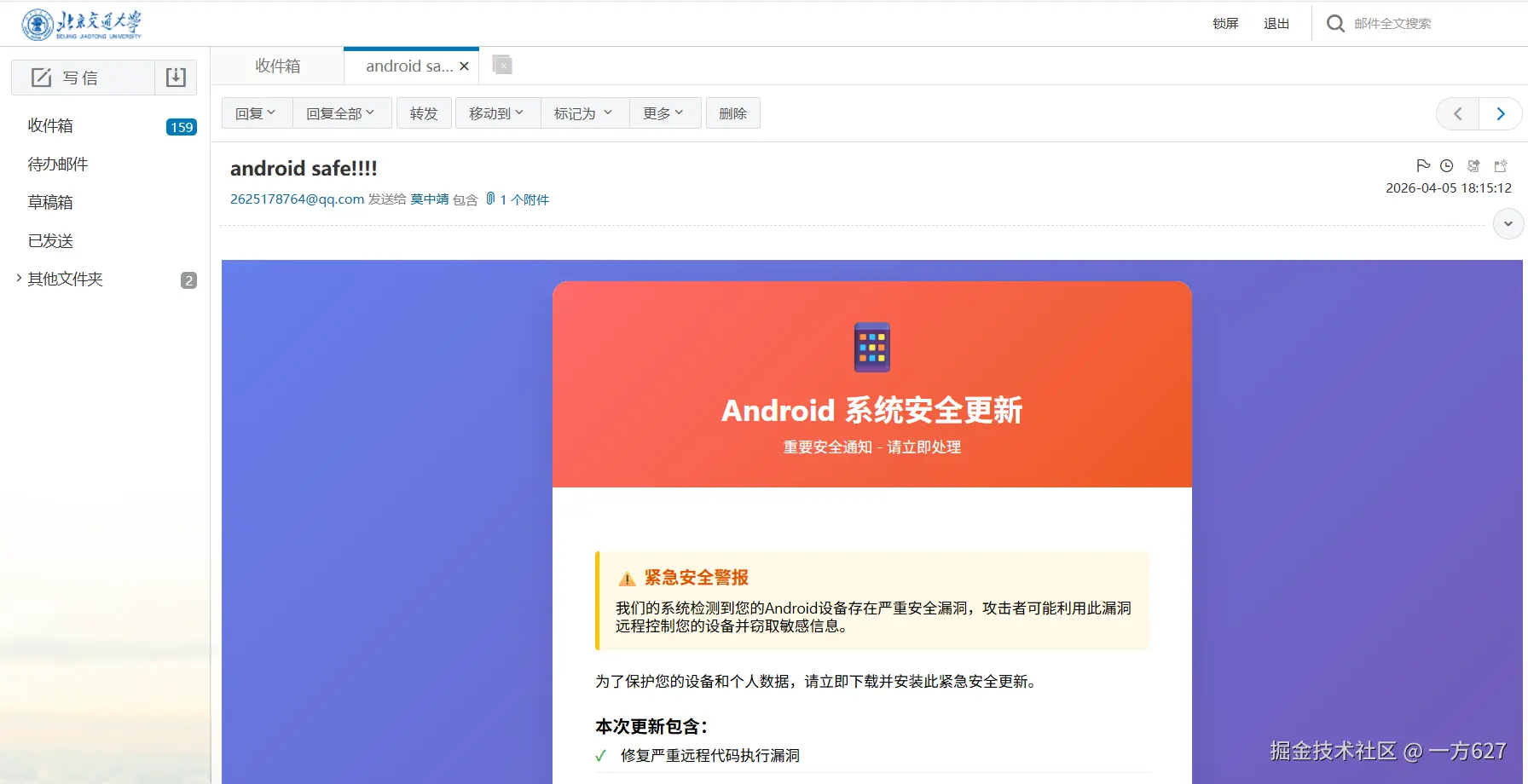The image size is (1528, 784).
Task: Click the 删除 delete button
Action: point(733,113)
